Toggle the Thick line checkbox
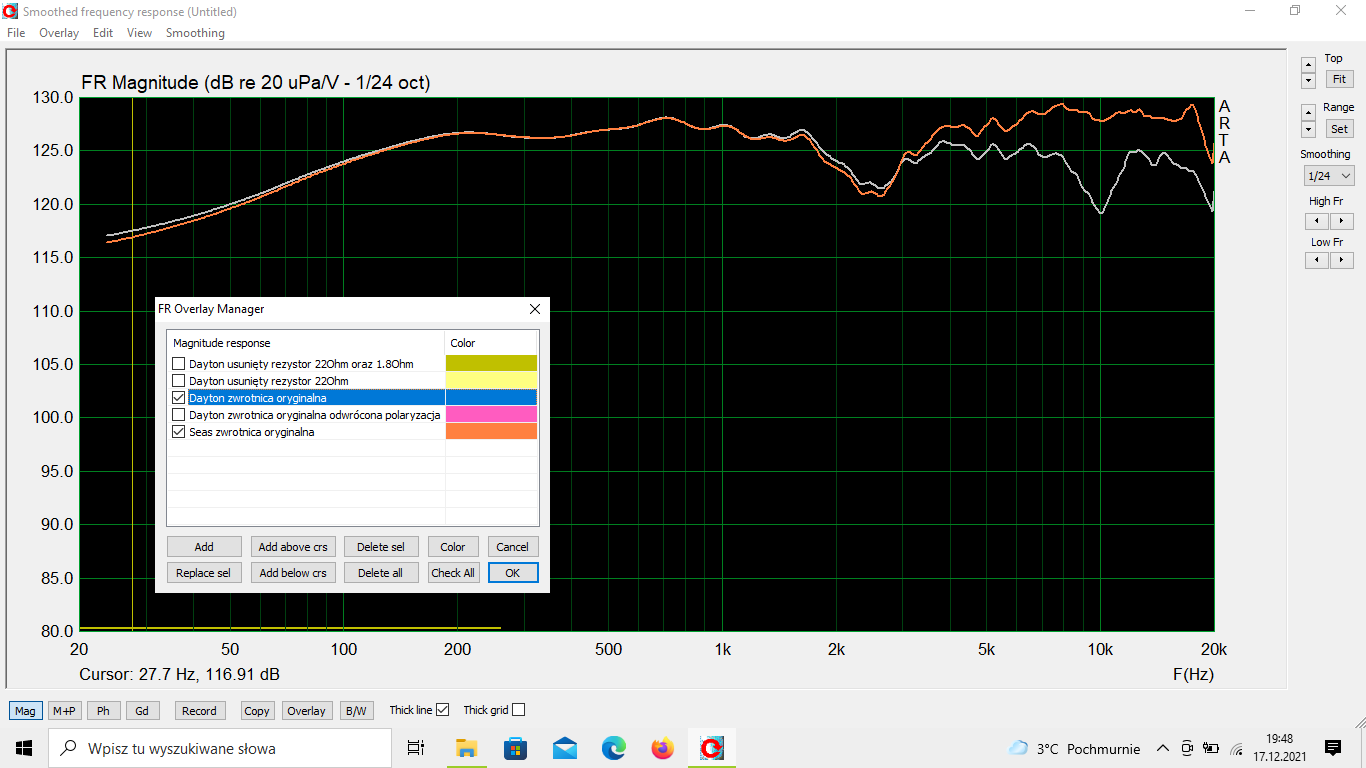 pyautogui.click(x=443, y=710)
